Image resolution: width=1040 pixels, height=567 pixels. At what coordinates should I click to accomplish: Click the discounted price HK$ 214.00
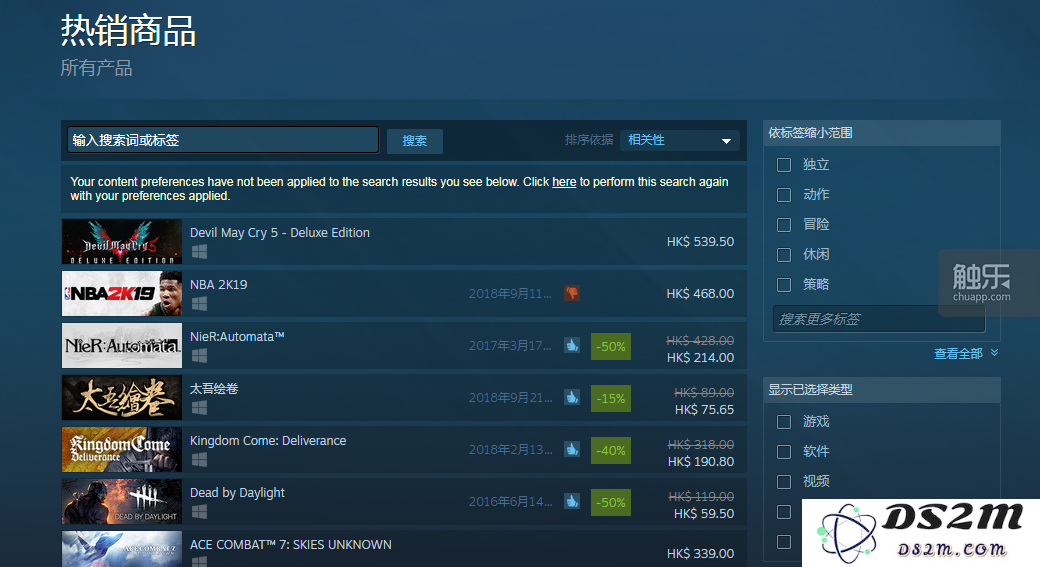point(700,357)
